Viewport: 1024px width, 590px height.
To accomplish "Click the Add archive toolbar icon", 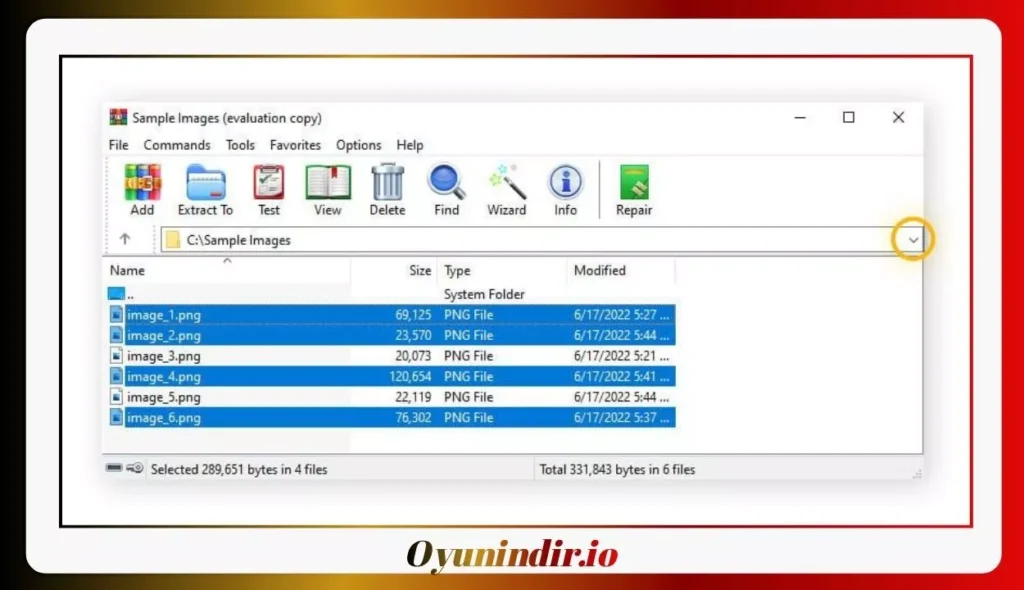I will (142, 182).
